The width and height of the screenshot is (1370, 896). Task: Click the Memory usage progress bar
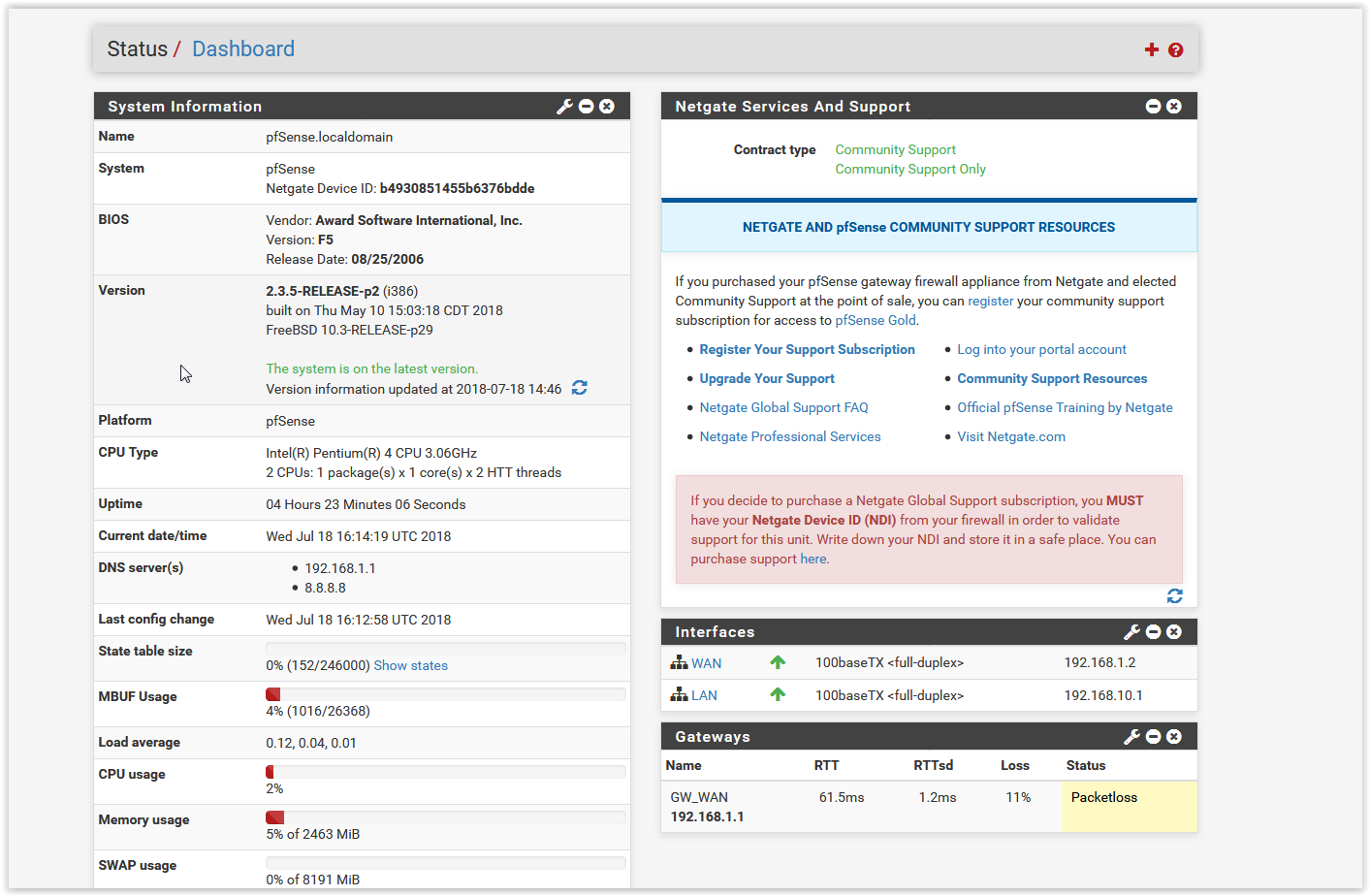point(445,817)
